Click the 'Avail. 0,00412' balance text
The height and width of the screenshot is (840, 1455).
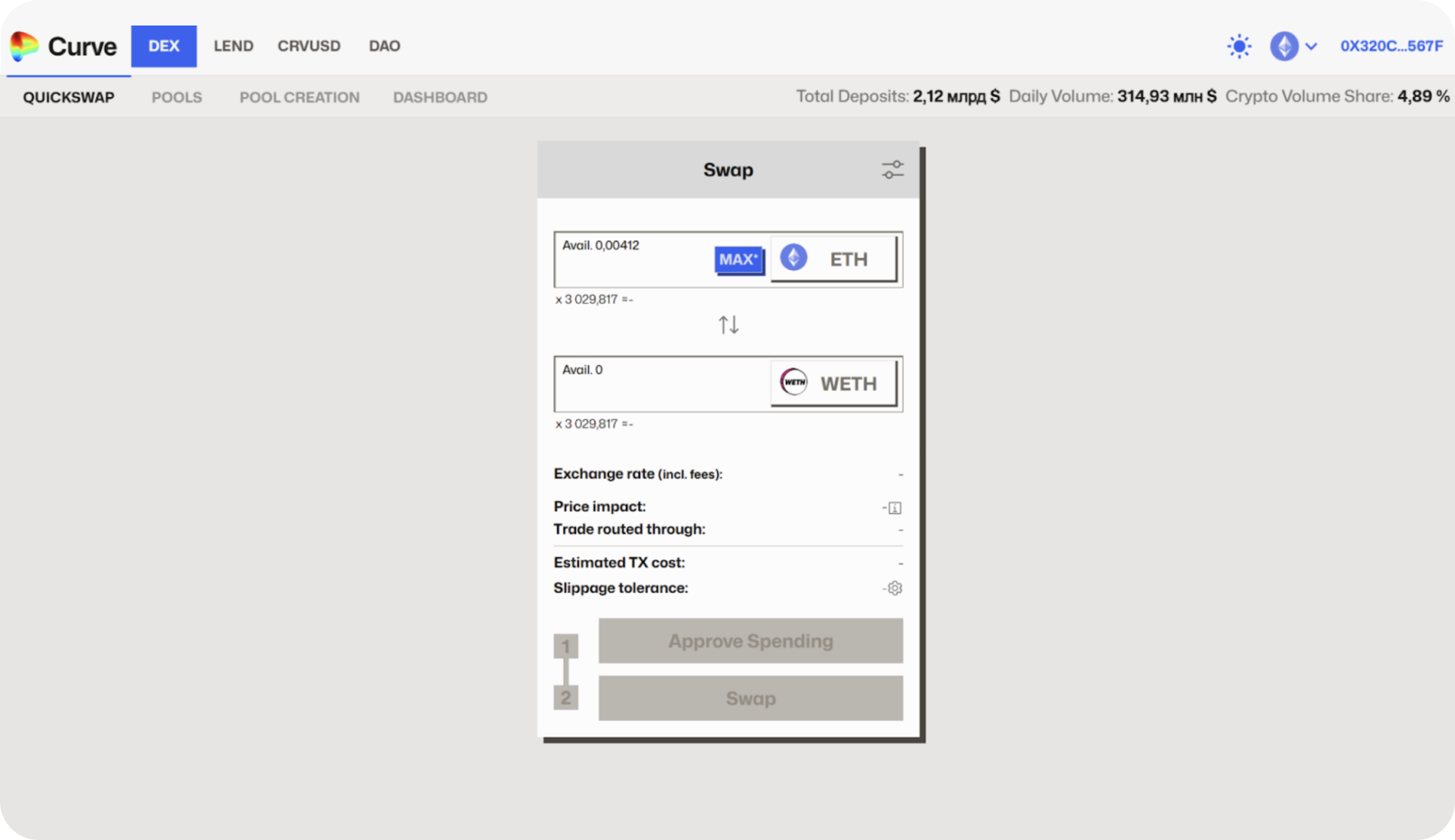click(x=601, y=245)
